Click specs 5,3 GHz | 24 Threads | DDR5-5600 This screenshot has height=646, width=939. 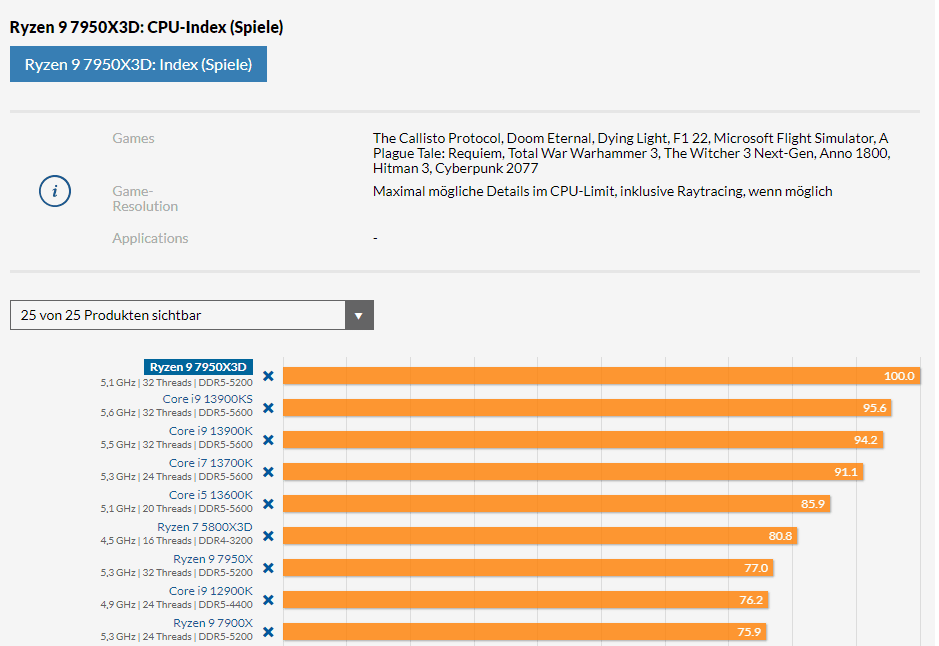(177, 477)
